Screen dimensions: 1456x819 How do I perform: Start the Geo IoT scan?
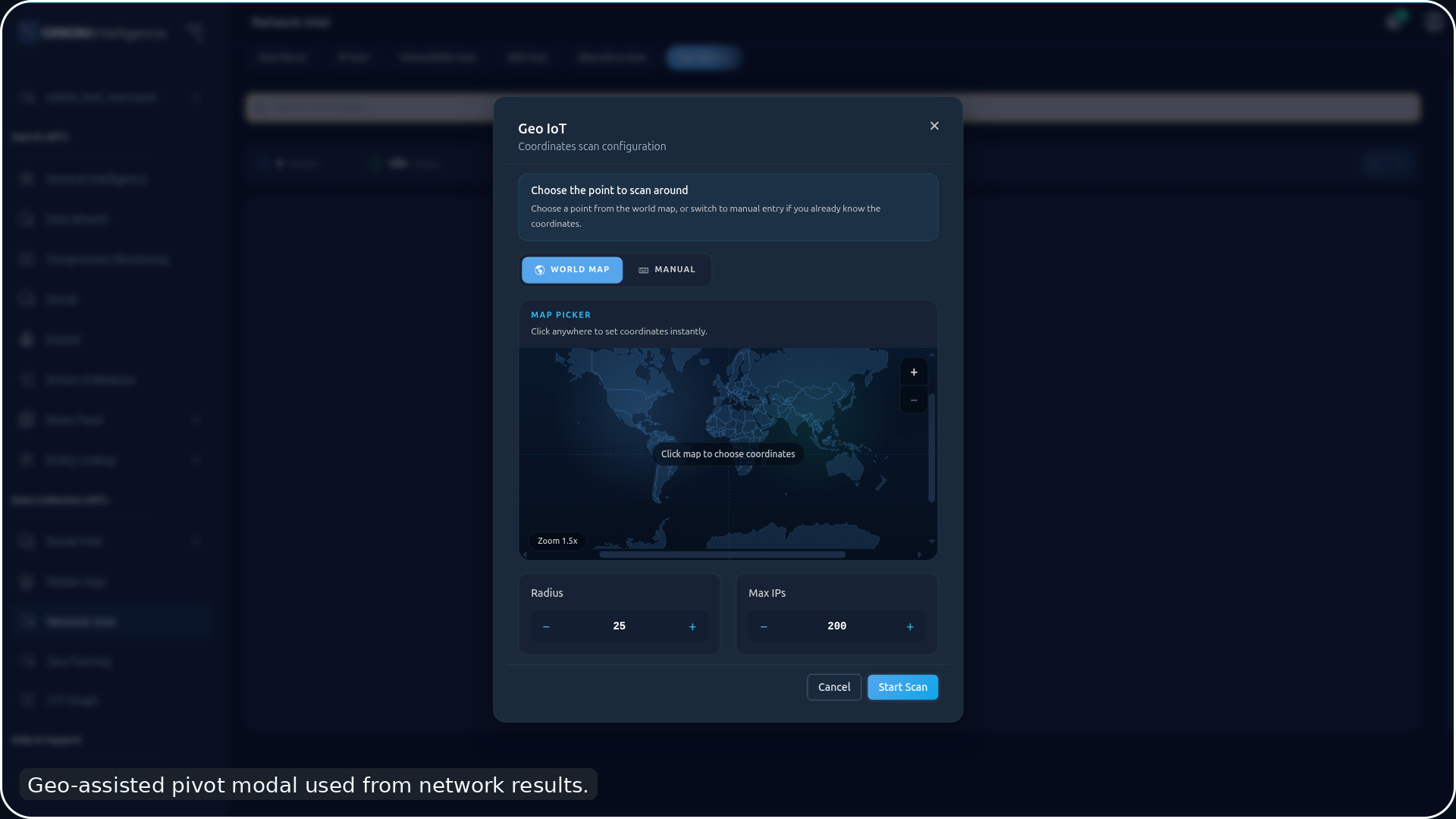[902, 687]
